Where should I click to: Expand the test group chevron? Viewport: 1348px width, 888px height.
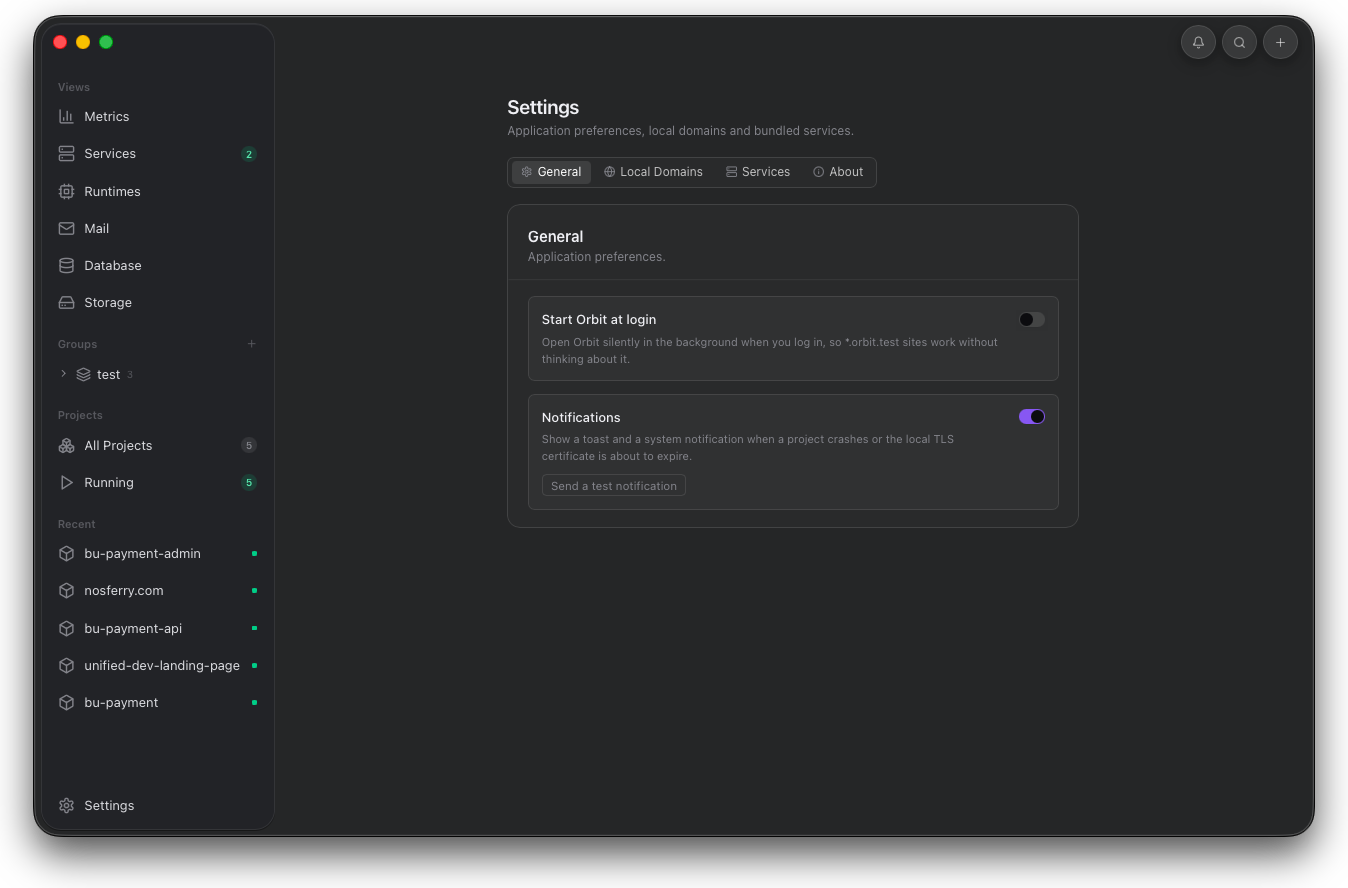63,374
